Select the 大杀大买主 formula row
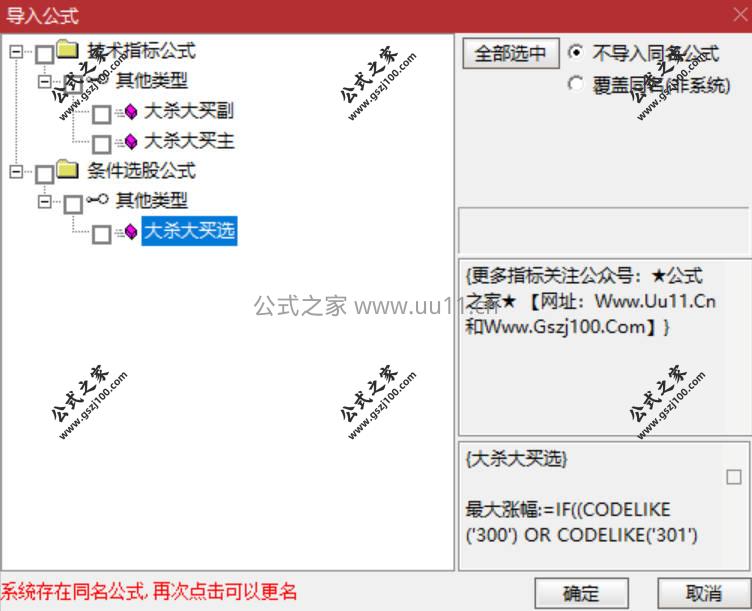752x611 pixels. [x=188, y=141]
